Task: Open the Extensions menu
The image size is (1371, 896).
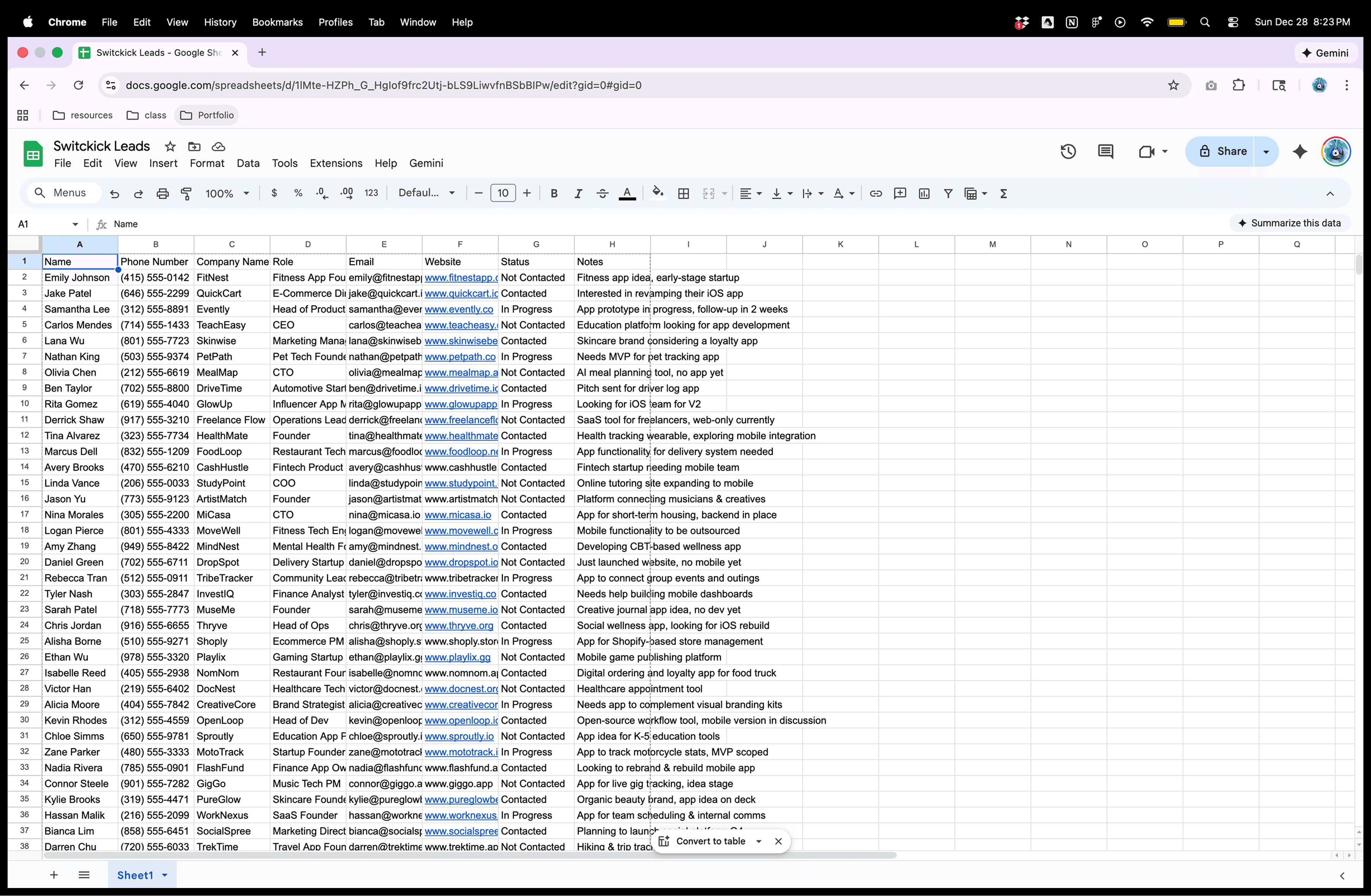Action: (x=336, y=163)
